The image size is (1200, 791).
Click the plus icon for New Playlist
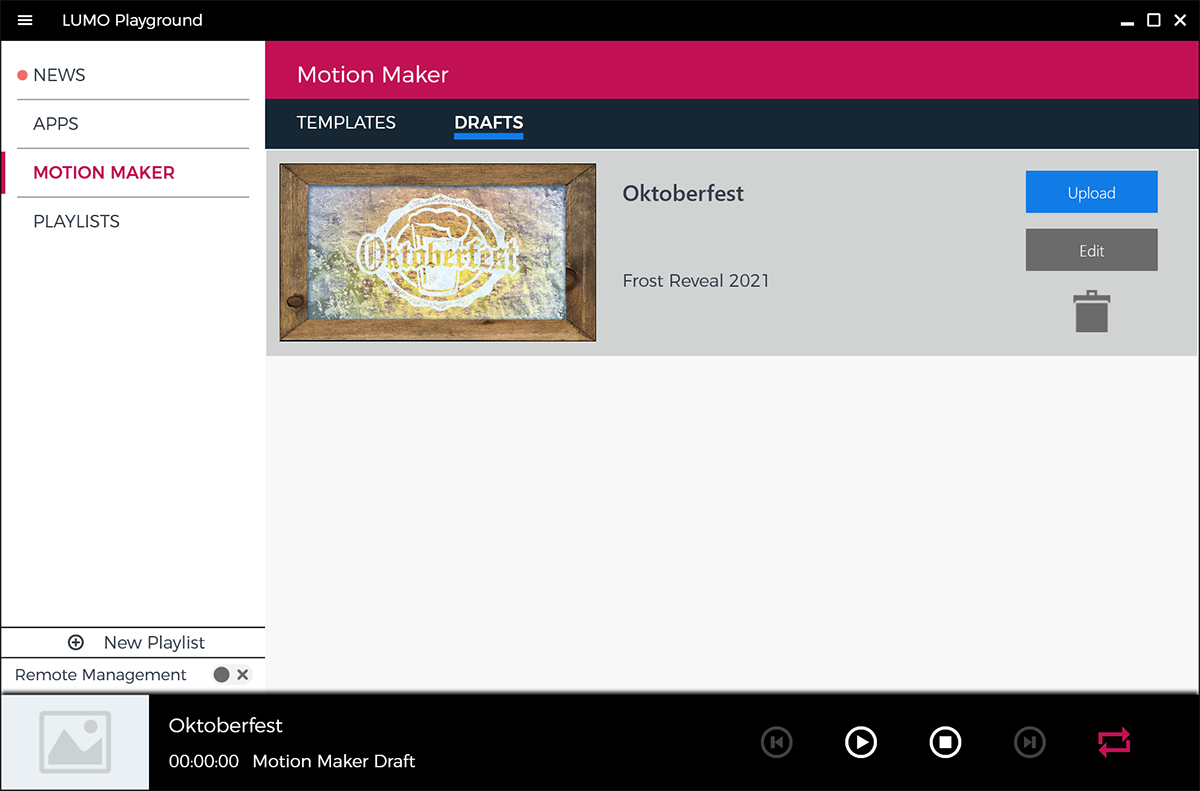76,643
